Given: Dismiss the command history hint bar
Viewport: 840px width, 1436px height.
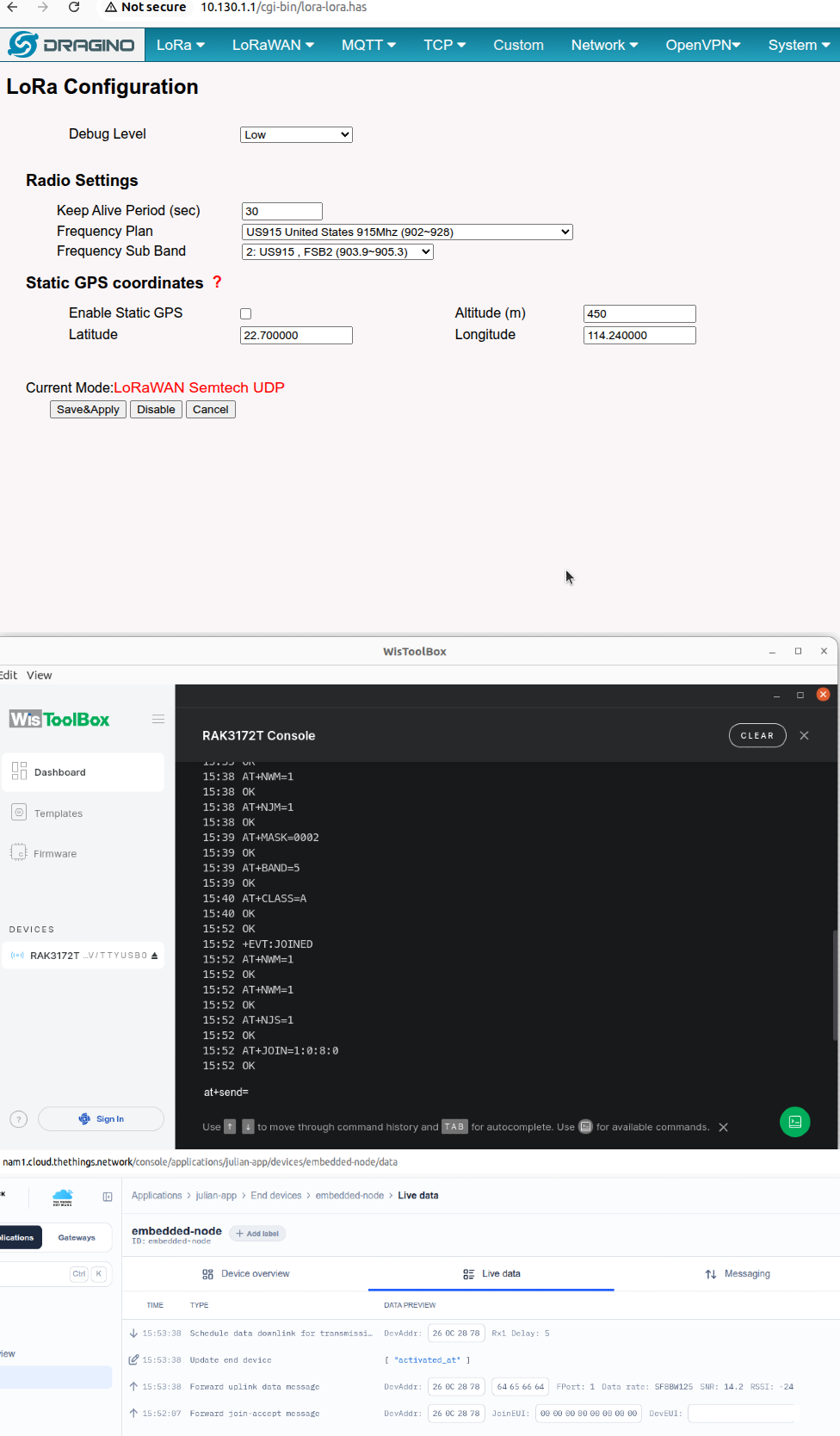Looking at the screenshot, I should point(723,1128).
